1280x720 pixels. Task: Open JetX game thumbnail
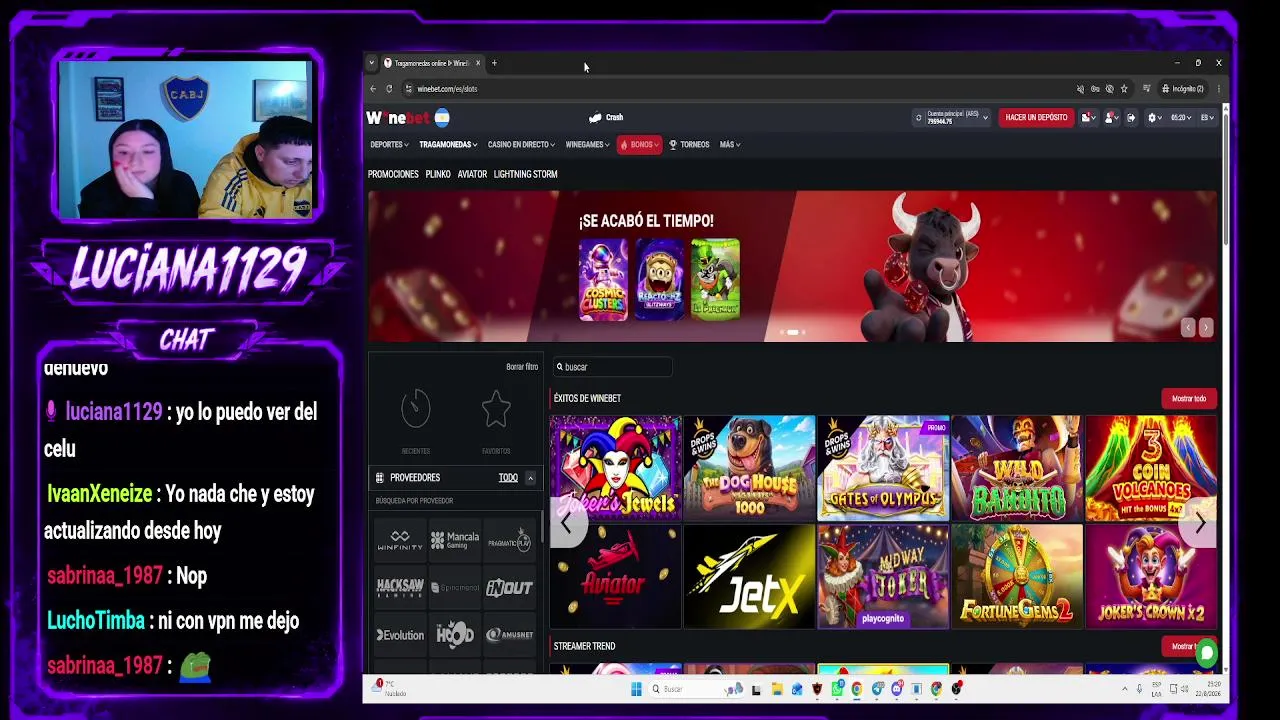pyautogui.click(x=749, y=577)
